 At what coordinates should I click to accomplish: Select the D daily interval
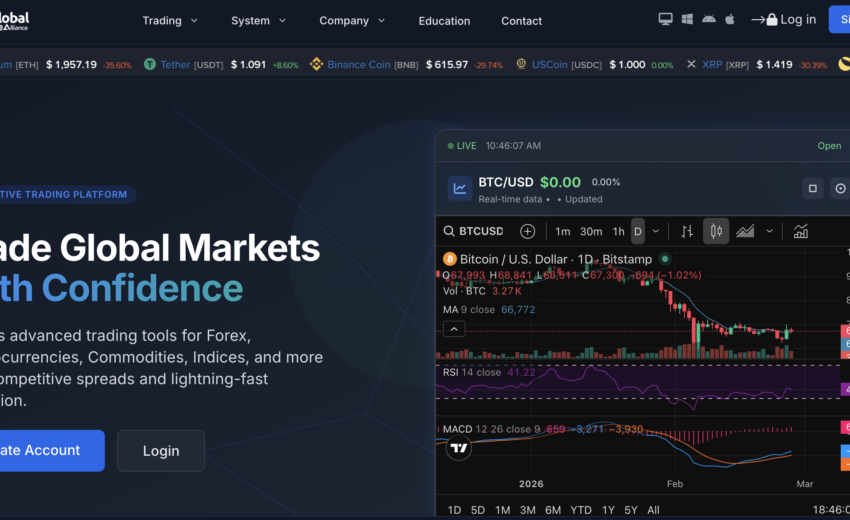tap(638, 232)
